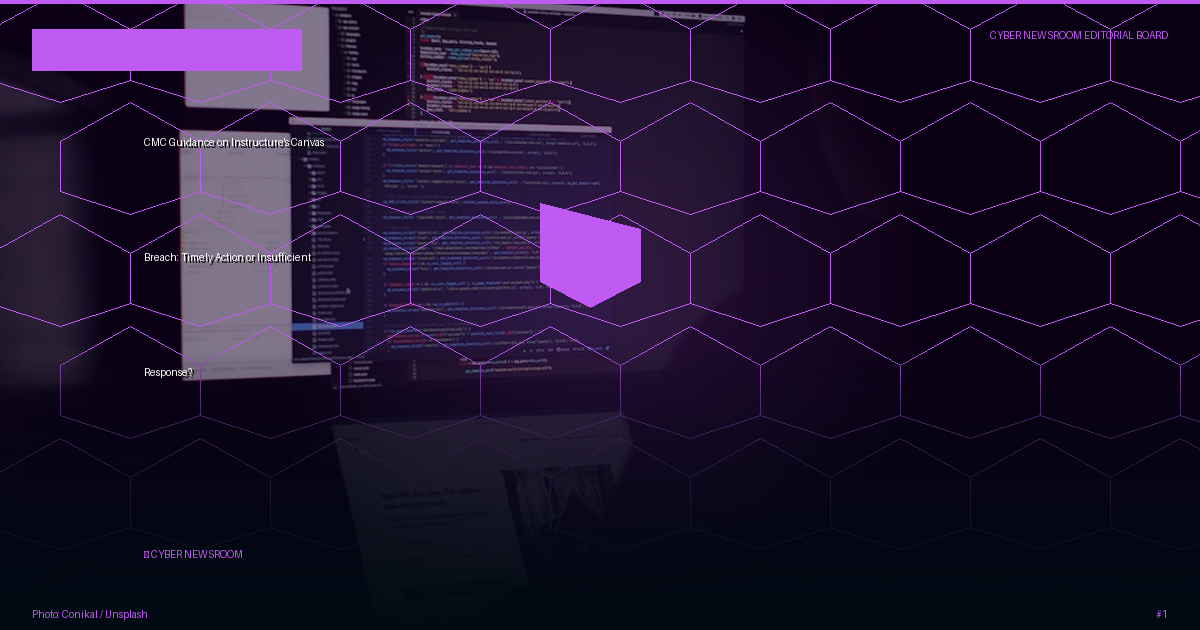Click the small glyph before the CYBER NEWSROOM label
This screenshot has width=1200, height=630.
[146, 554]
